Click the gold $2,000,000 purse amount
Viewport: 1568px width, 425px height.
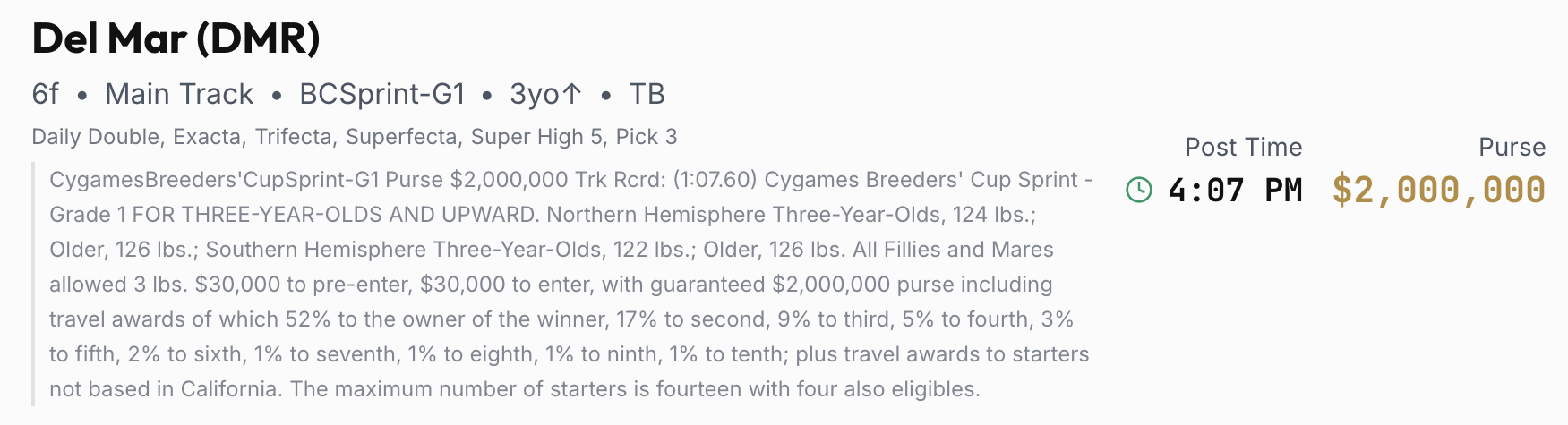pyautogui.click(x=1438, y=190)
